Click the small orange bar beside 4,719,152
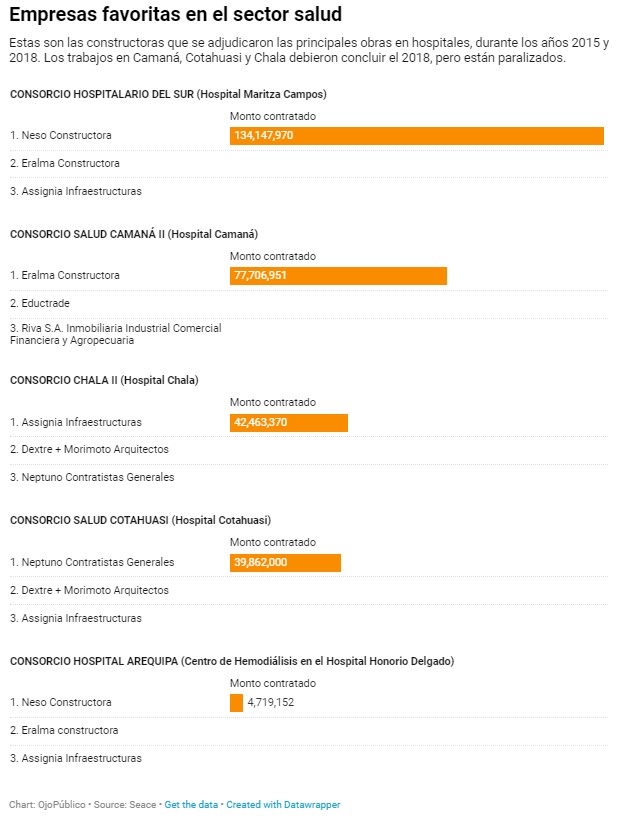Image resolution: width=633 pixels, height=819 pixels. click(237, 703)
